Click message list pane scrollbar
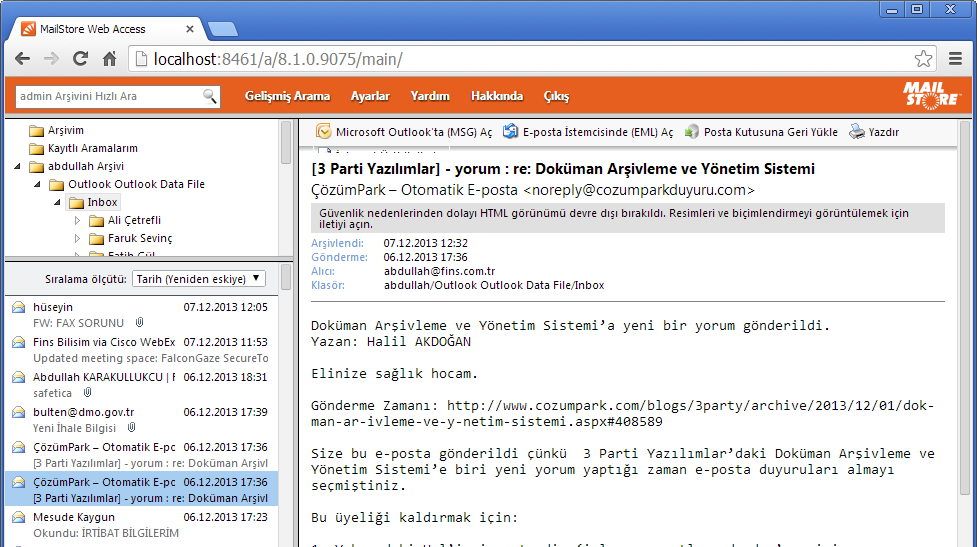 click(x=286, y=277)
